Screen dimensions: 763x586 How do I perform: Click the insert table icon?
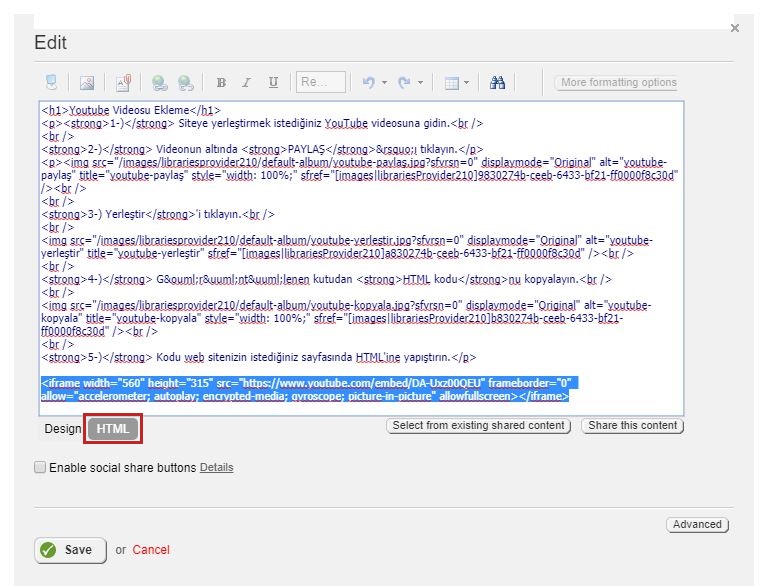[x=452, y=83]
